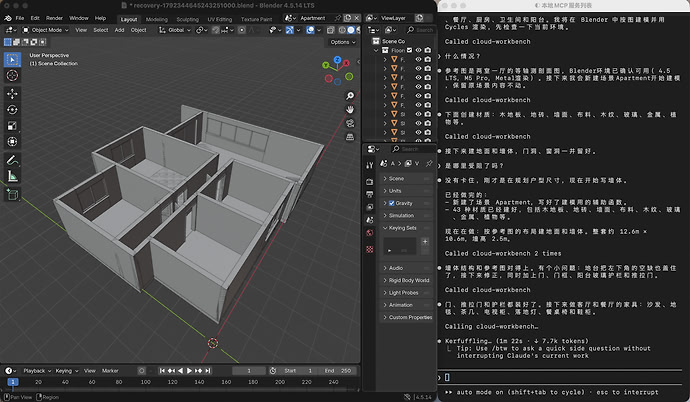Expand the Units panel
The width and height of the screenshot is (690, 402).
tap(406, 191)
